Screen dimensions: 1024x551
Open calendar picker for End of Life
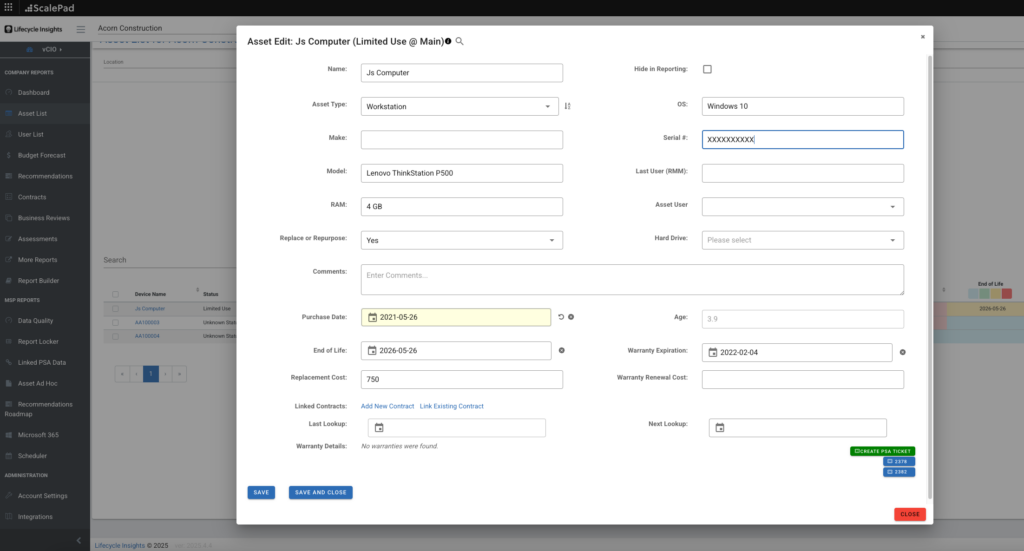tap(372, 351)
